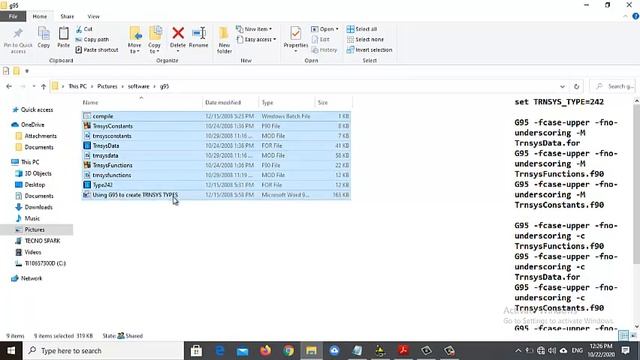Click taskbar 'Type here to search' box
This screenshot has height=360, width=640.
(104, 351)
